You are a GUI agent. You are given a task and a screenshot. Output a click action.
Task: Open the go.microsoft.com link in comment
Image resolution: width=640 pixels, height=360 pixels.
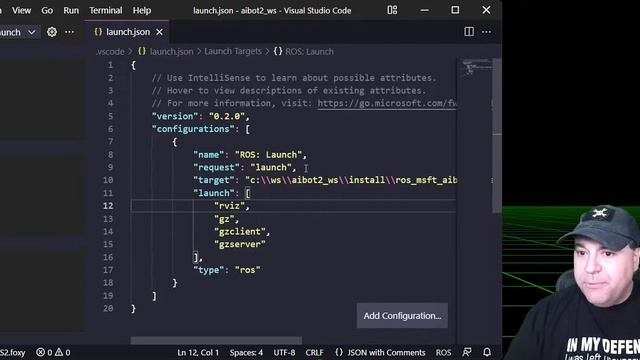[387, 103]
